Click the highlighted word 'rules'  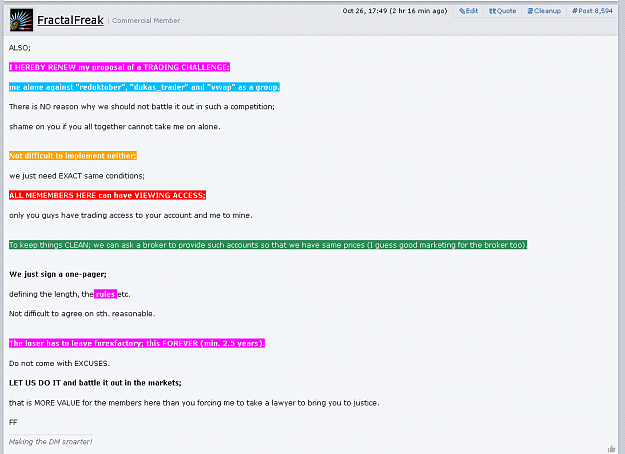tap(105, 294)
